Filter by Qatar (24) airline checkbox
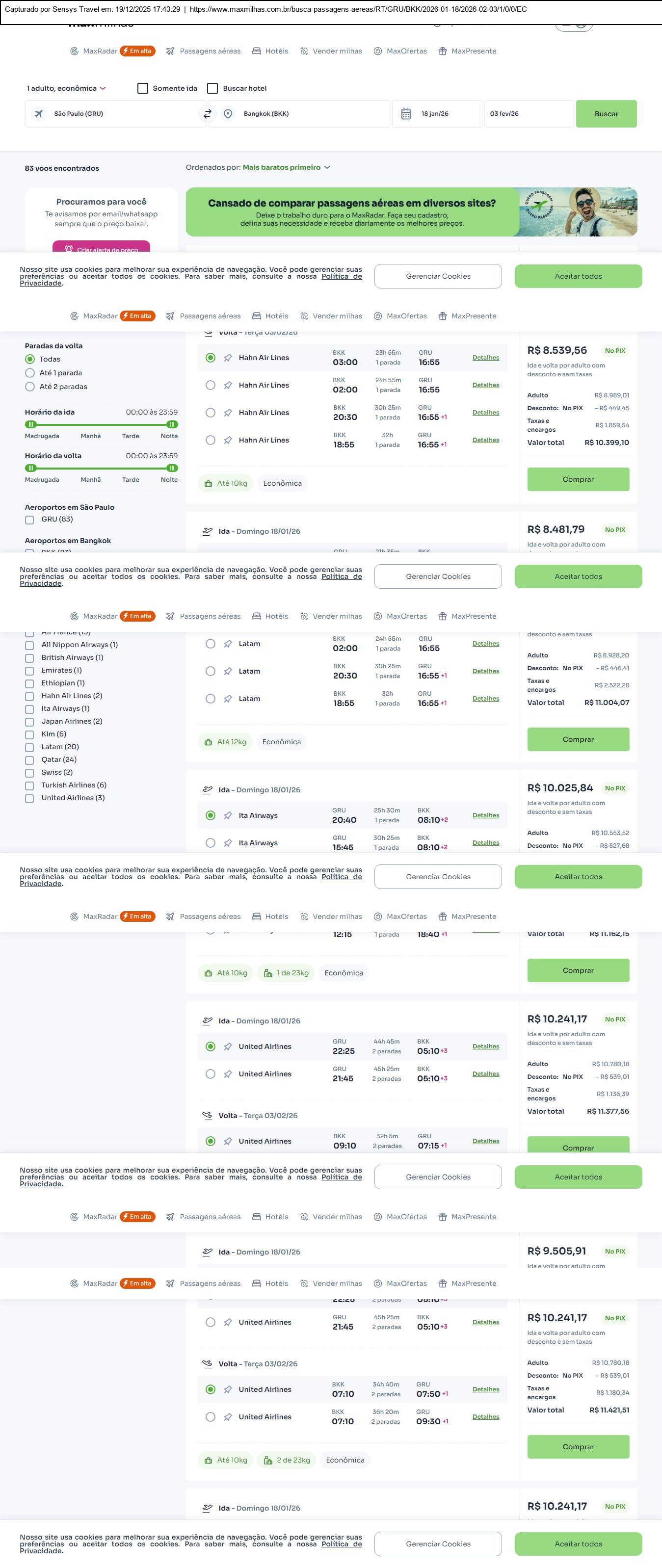 point(29,760)
